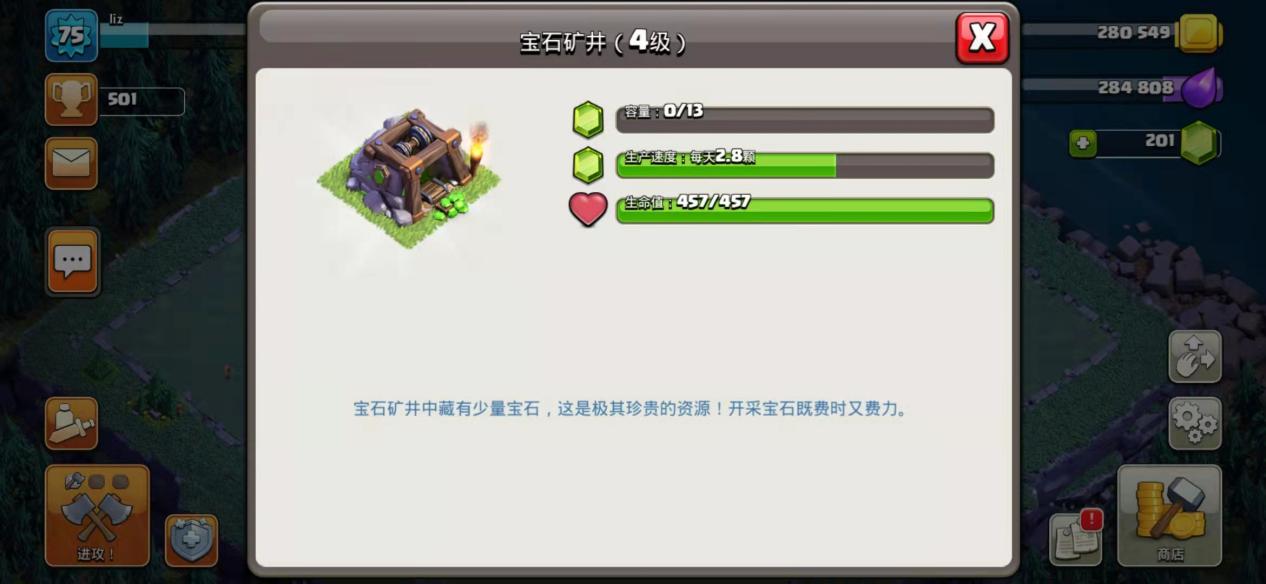The height and width of the screenshot is (584, 1266).
Task: Open the news papers icon with alert
Action: (1076, 537)
